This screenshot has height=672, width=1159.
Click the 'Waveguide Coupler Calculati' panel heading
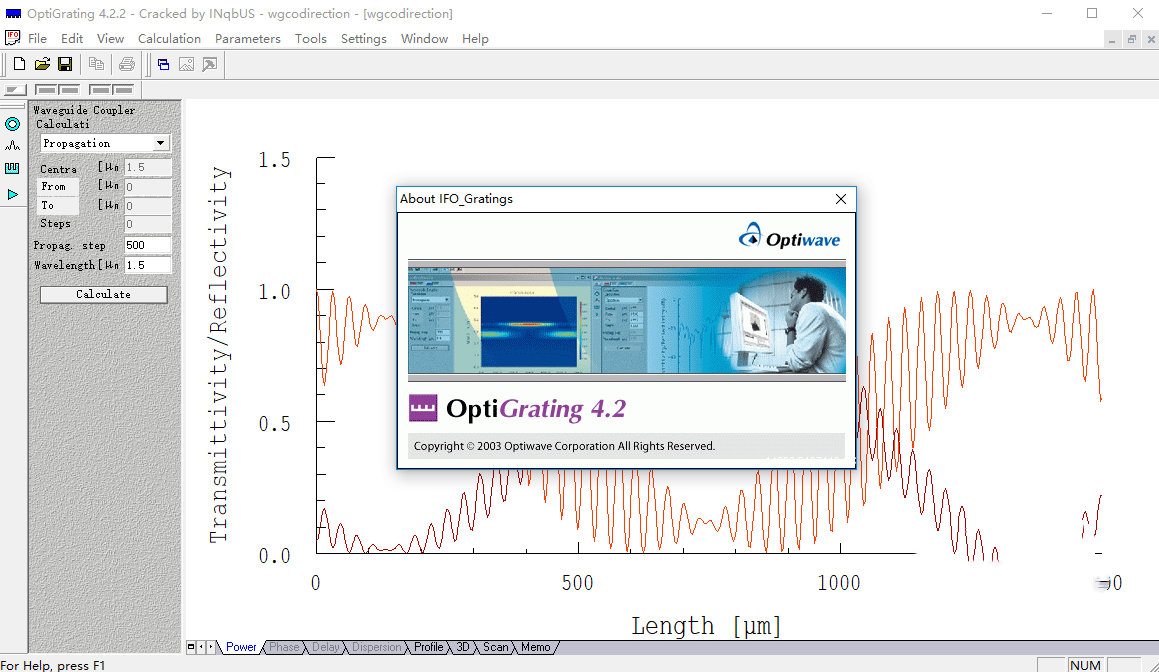click(x=84, y=117)
